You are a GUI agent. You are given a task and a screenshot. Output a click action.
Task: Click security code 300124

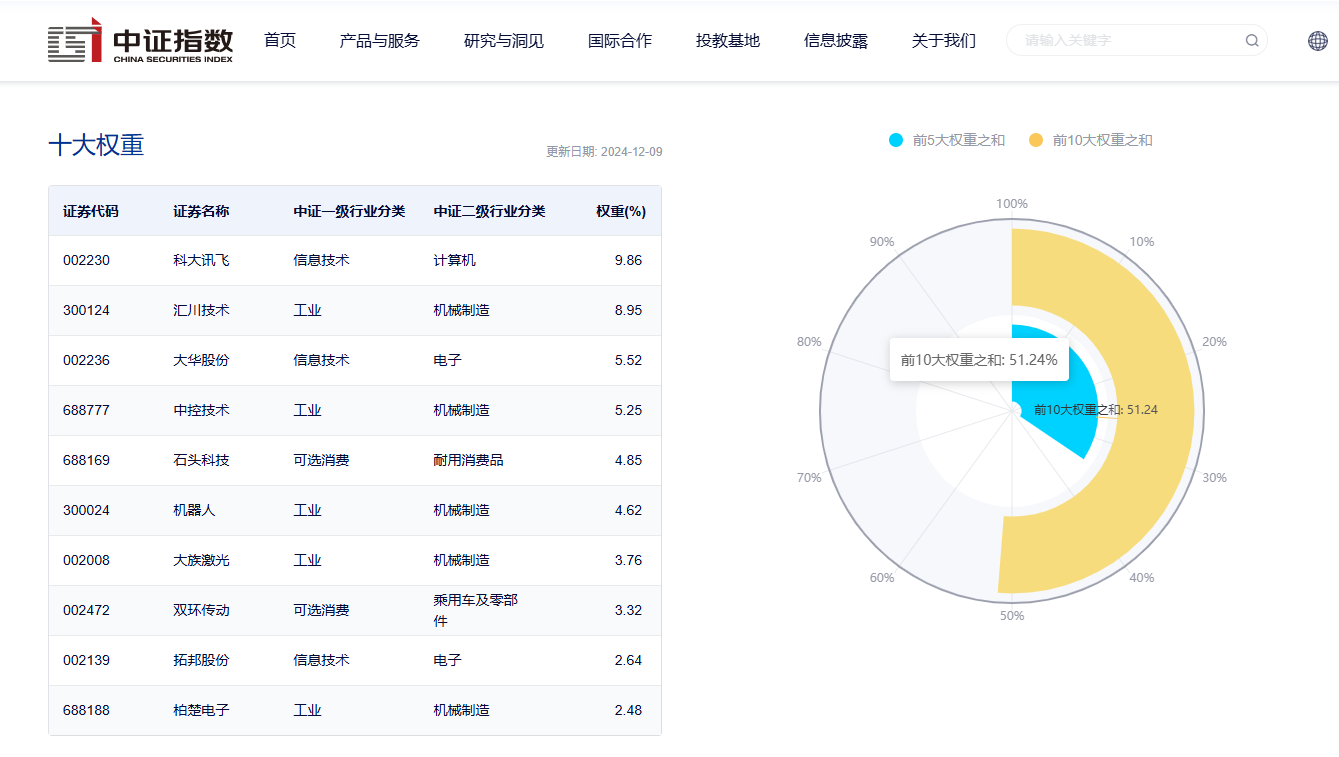pos(86,310)
